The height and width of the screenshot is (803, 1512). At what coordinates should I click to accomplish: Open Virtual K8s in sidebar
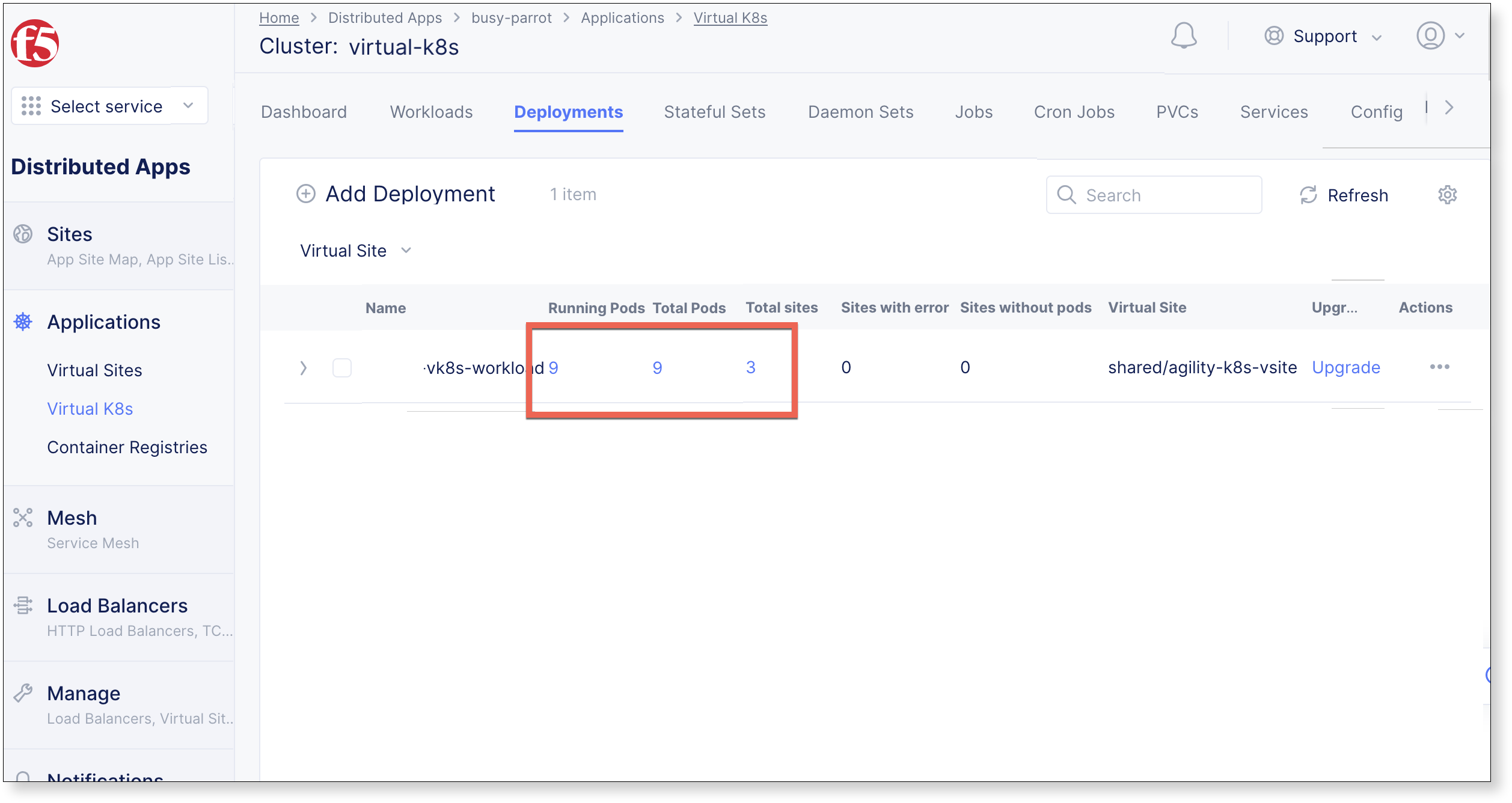pyautogui.click(x=90, y=409)
